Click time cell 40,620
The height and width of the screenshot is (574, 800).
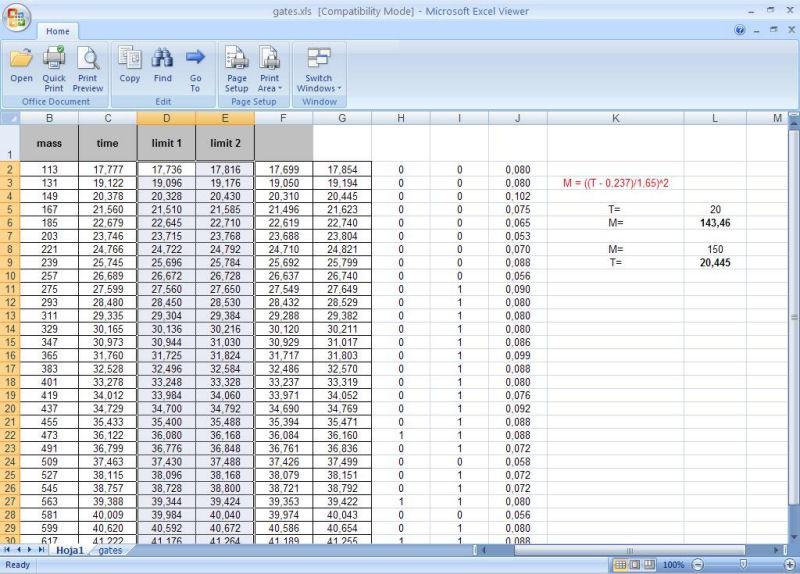click(x=108, y=528)
